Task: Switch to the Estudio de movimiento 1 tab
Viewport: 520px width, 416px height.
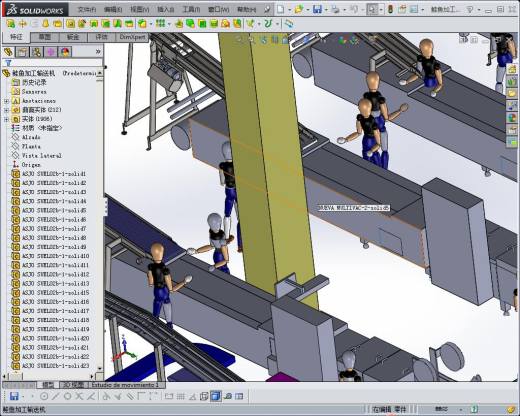Action: pos(127,385)
